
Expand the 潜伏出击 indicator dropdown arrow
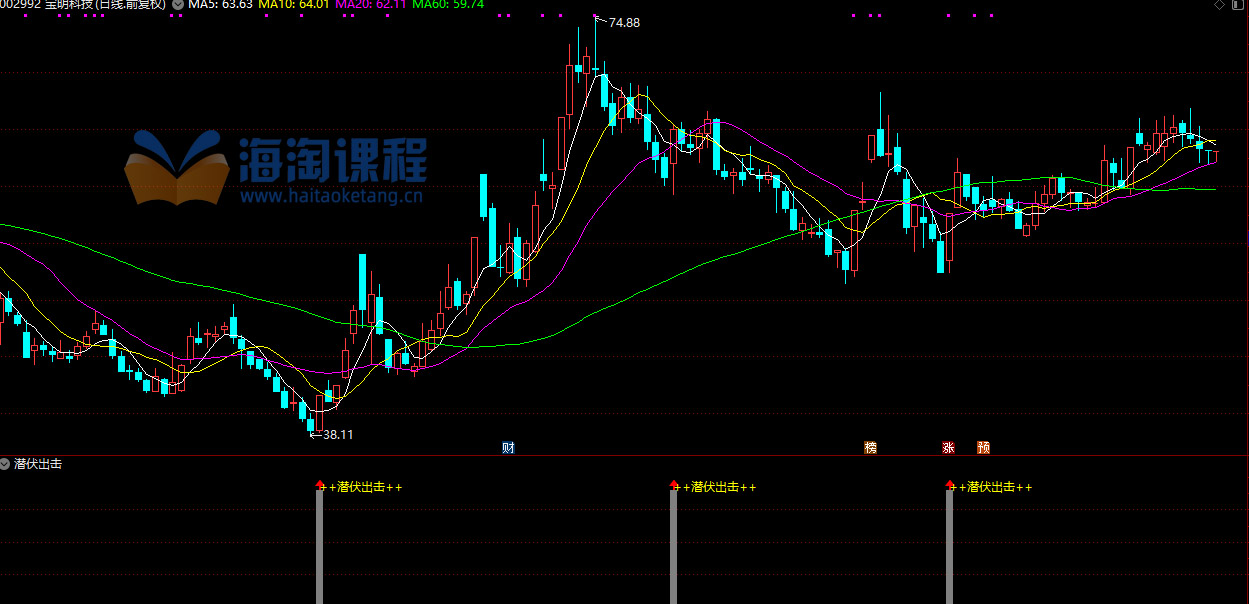6,464
